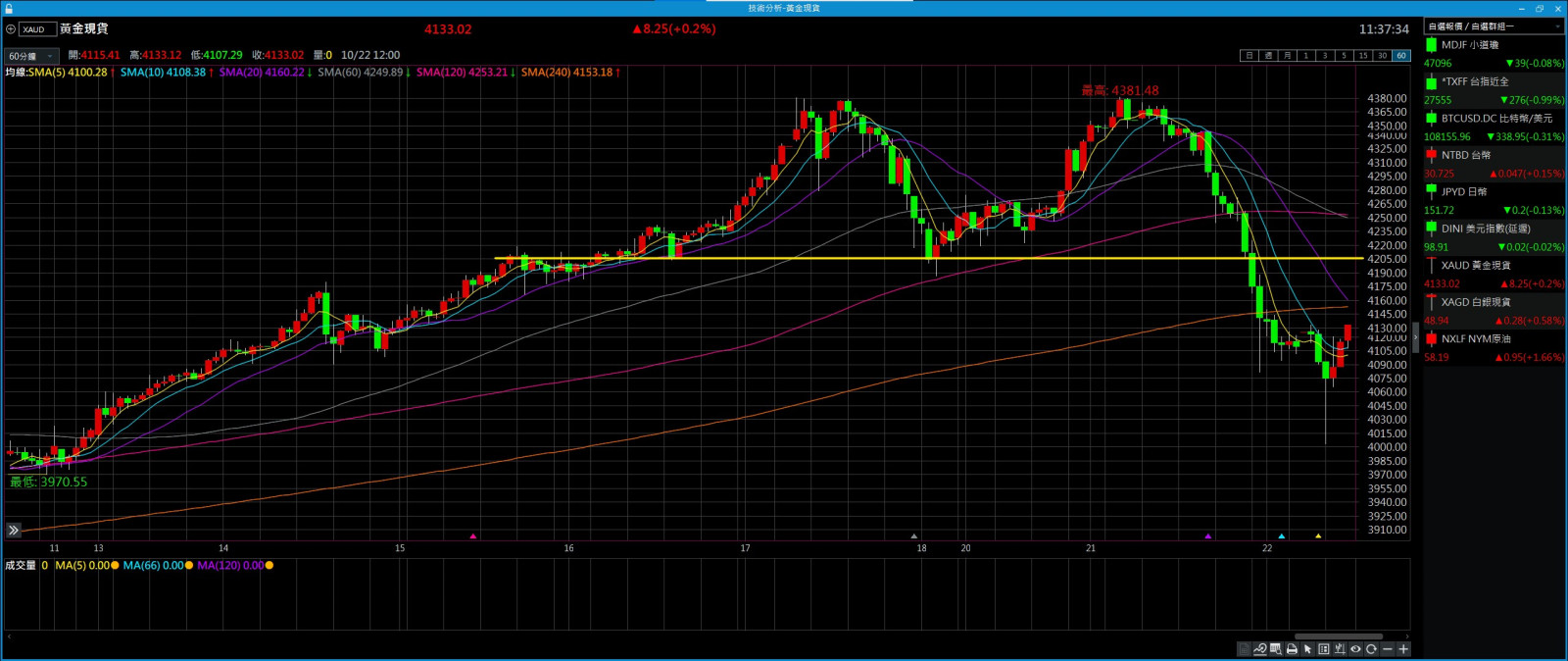Toggle the eye visibility icon
1568x661 pixels.
click(x=1355, y=649)
